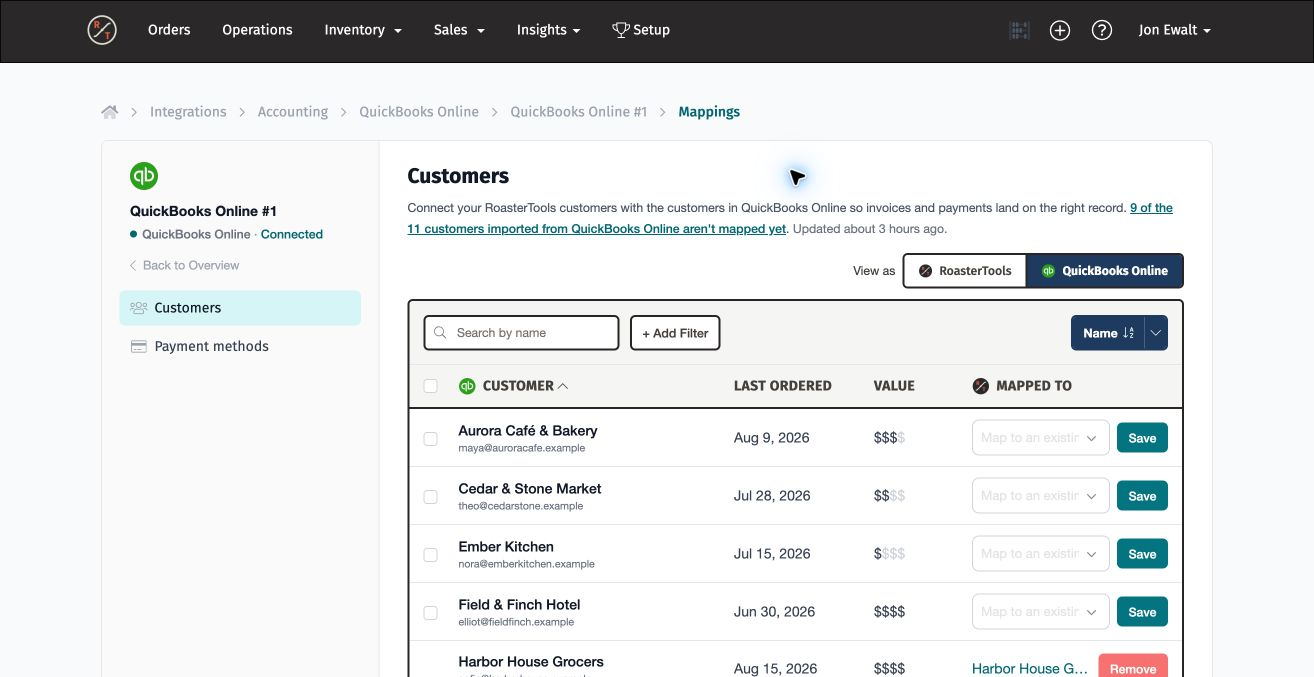The height and width of the screenshot is (677, 1314).
Task: Open the Inventory dropdown menu
Action: [x=363, y=30]
